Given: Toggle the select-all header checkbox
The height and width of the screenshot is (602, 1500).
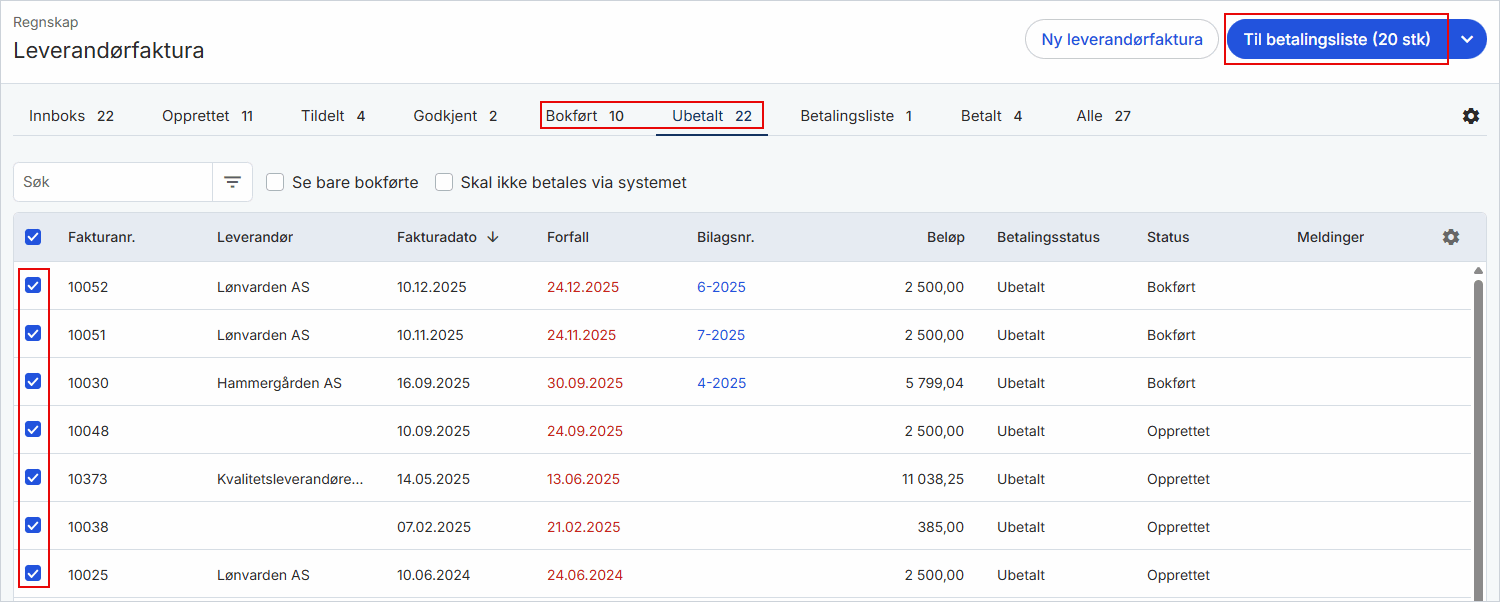Looking at the screenshot, I should (x=33, y=237).
